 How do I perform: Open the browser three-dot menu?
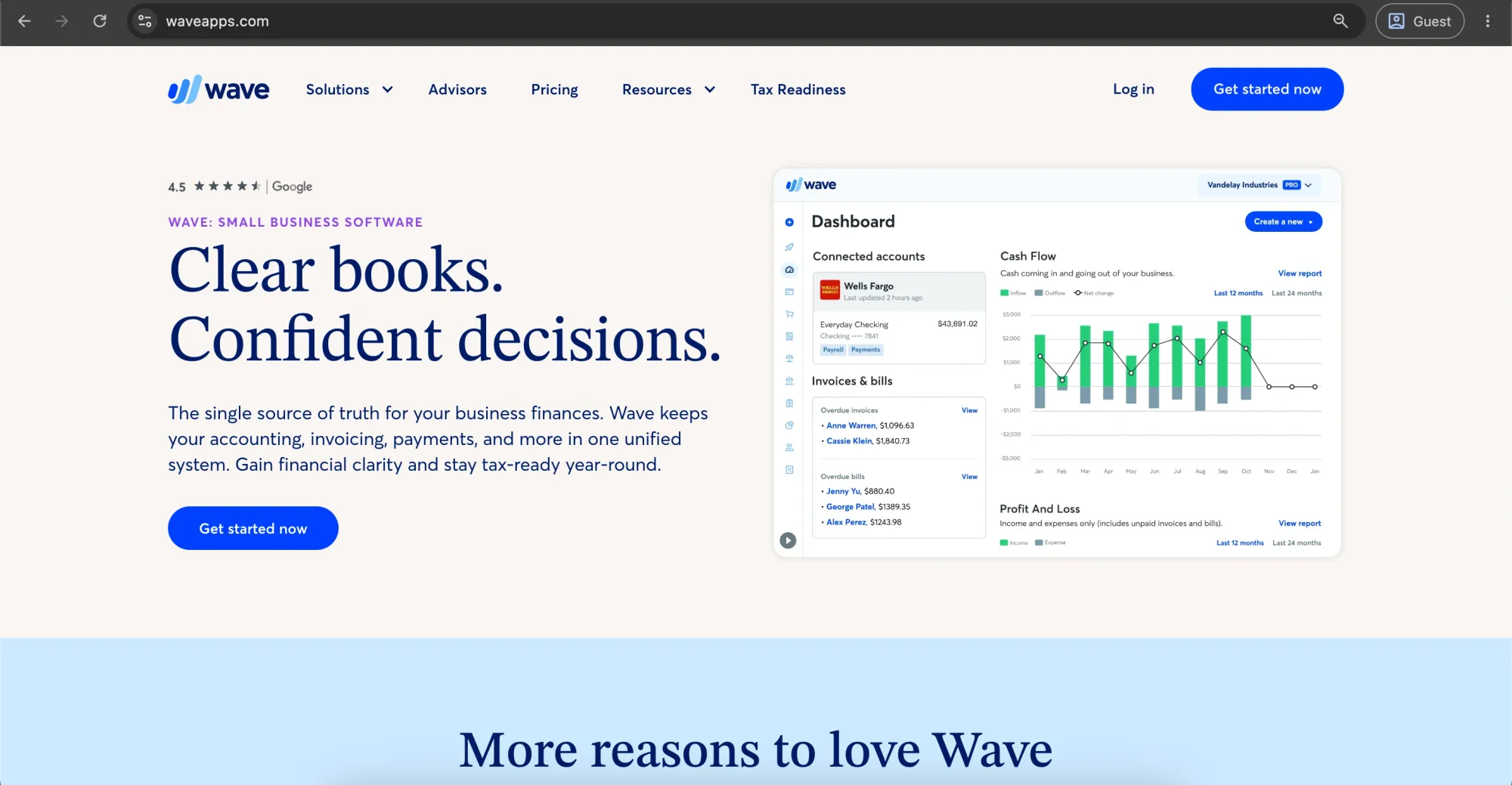(x=1488, y=21)
